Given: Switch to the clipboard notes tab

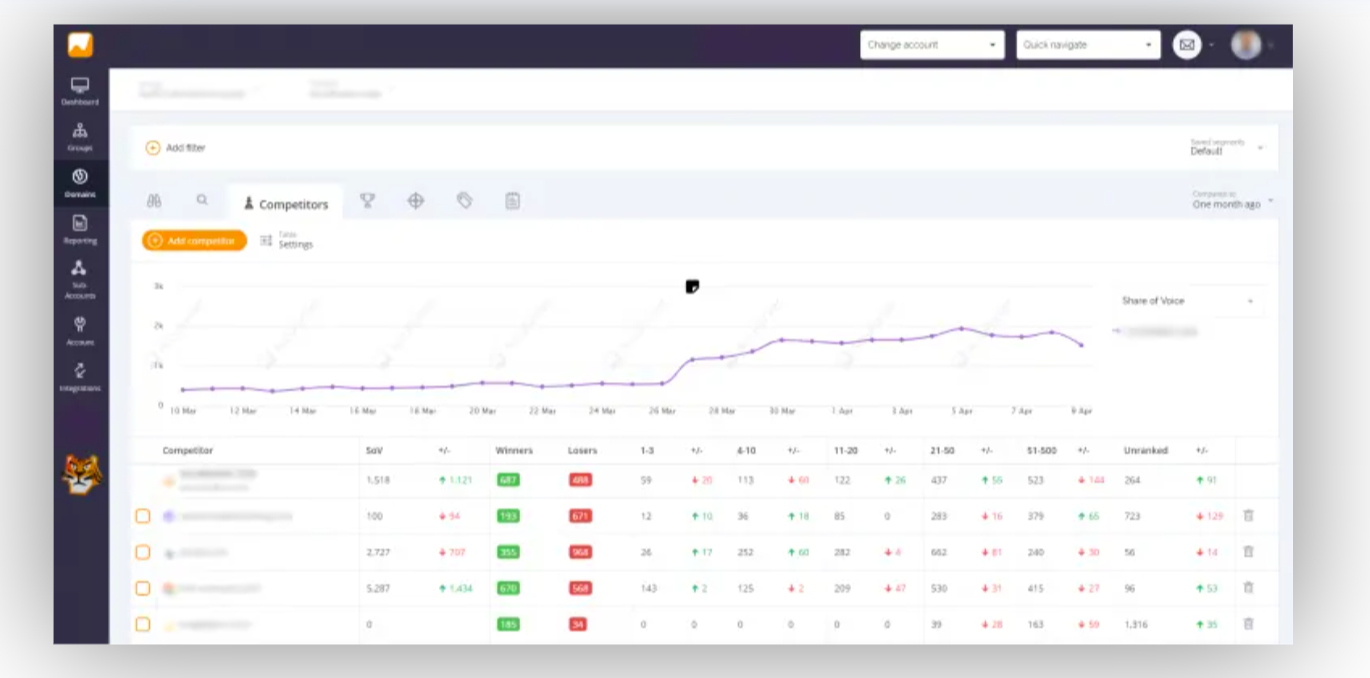Looking at the screenshot, I should [512, 201].
